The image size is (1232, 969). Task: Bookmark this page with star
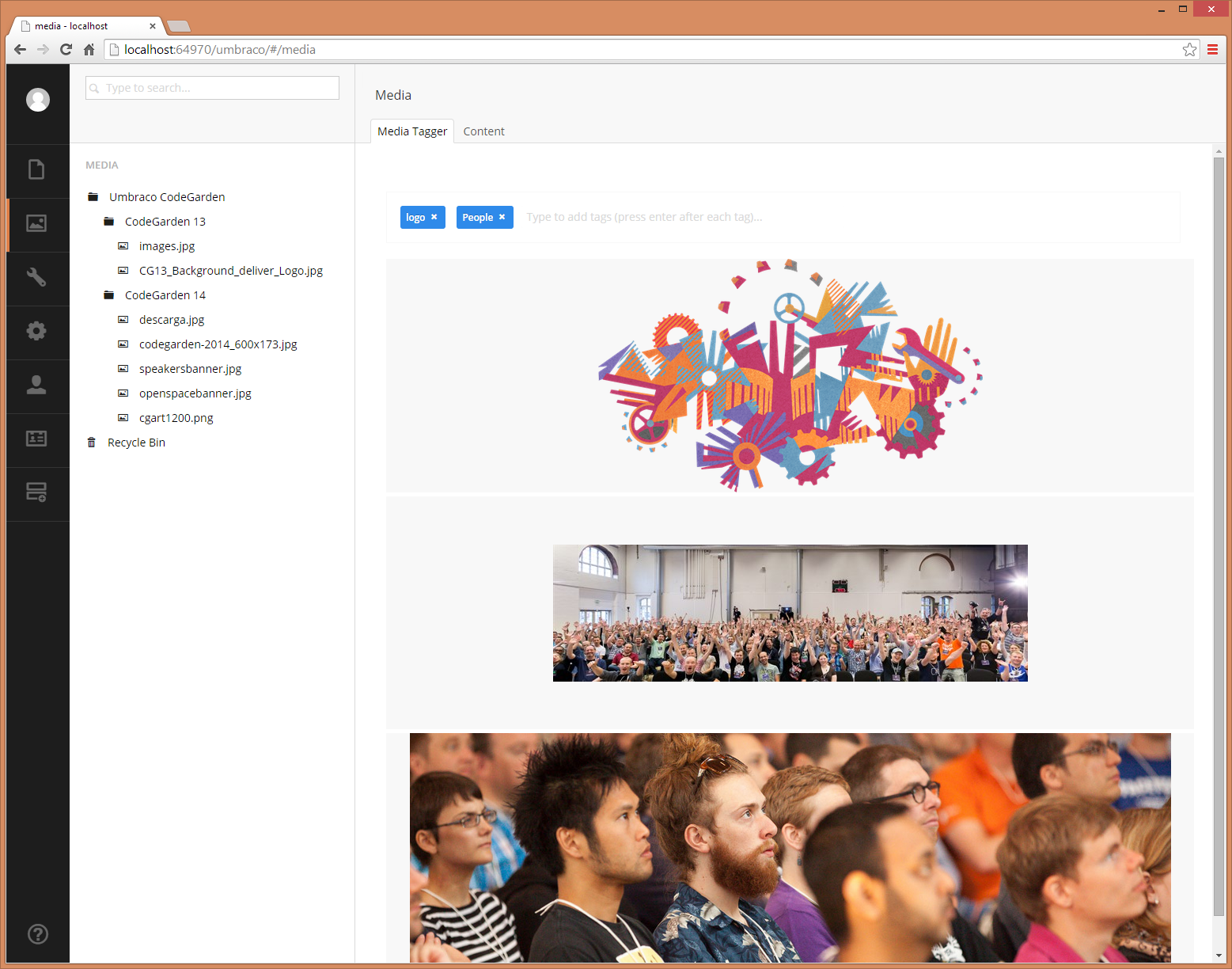coord(1189,49)
